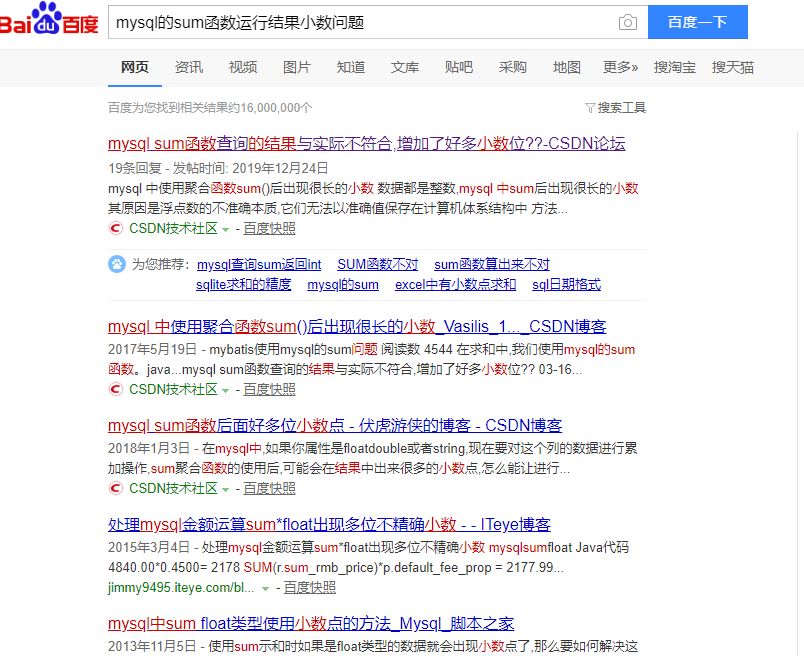Open 伏虎游侠的博客 result title
804x656 pixels.
coord(335,425)
